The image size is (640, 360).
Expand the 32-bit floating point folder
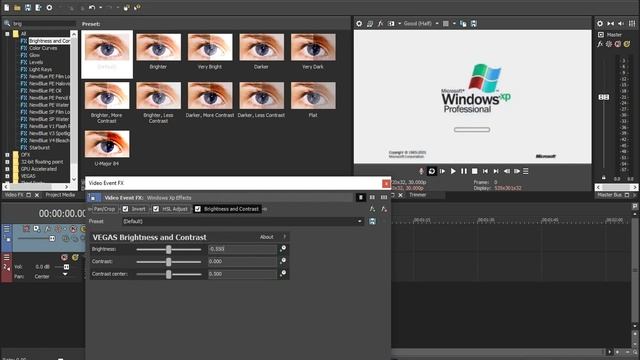pos(7,162)
